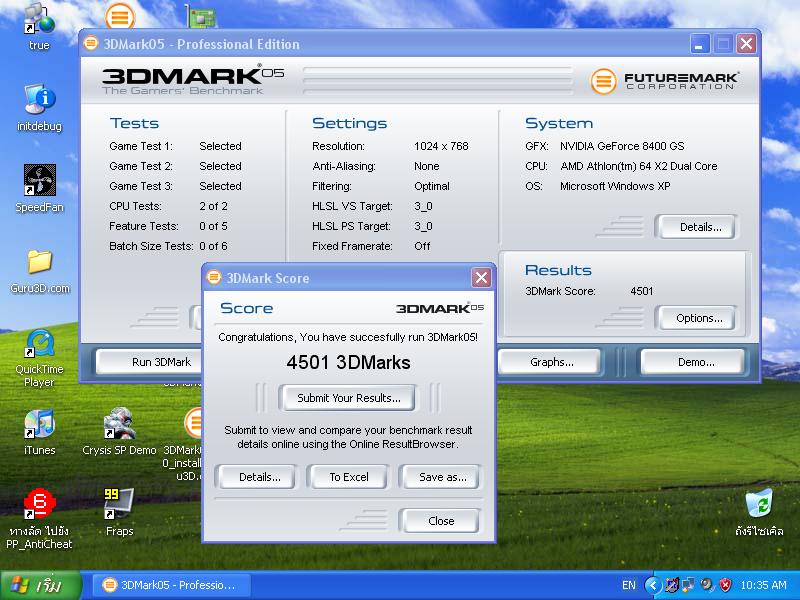The image size is (800, 600).
Task: Minimize the 3DMark05 main window
Action: coord(700,44)
